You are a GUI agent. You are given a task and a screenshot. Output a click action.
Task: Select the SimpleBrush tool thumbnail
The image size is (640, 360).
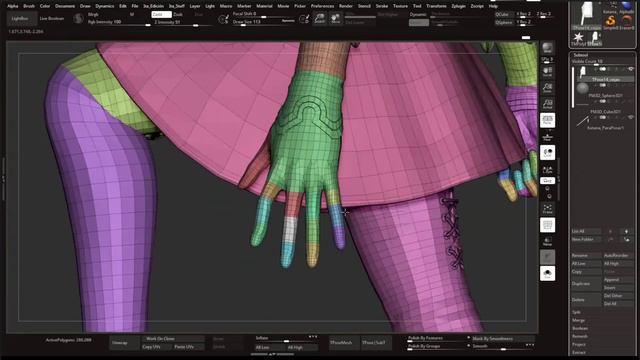(611, 22)
